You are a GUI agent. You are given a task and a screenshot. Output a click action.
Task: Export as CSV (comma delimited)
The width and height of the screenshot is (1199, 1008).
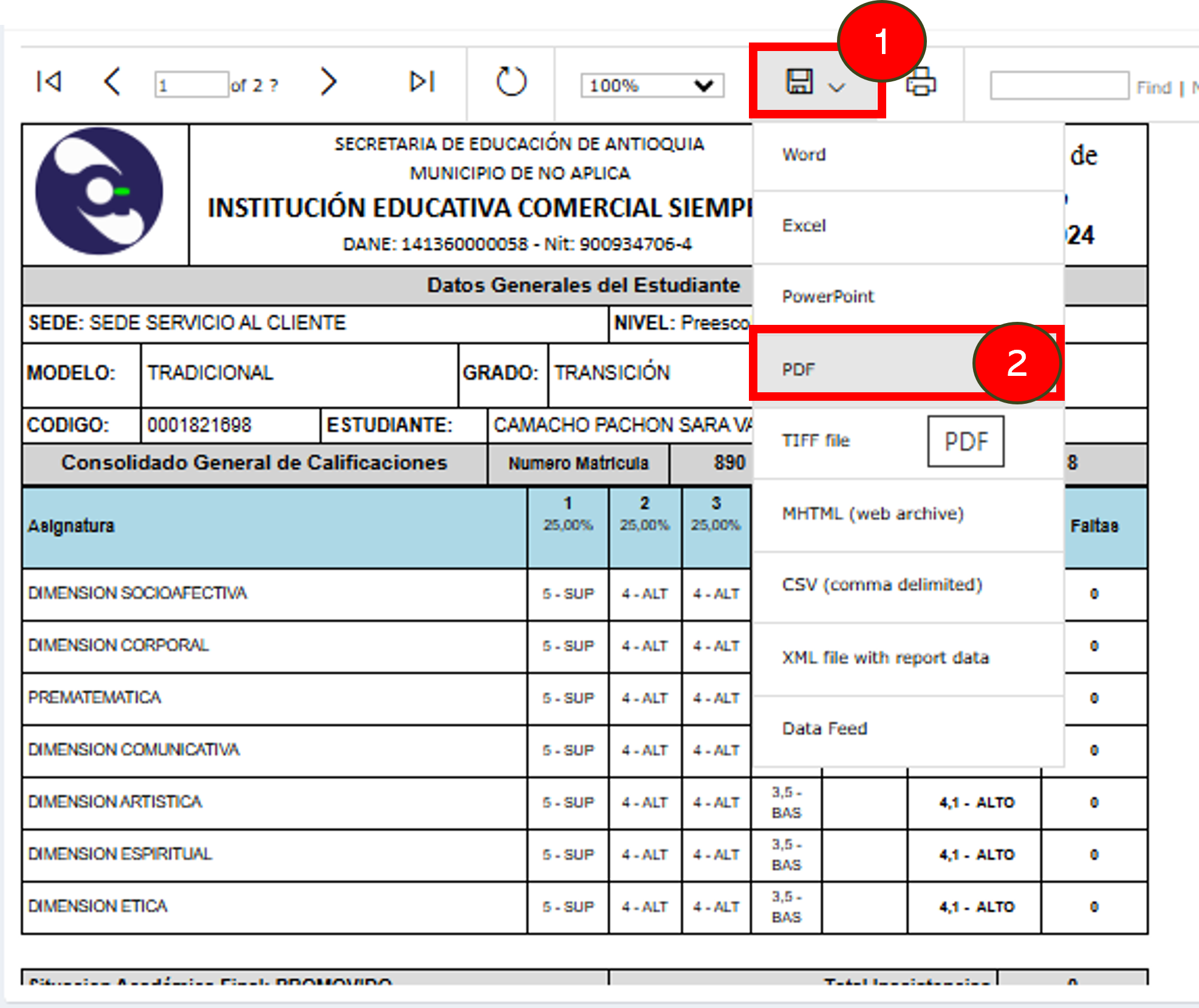click(x=881, y=585)
